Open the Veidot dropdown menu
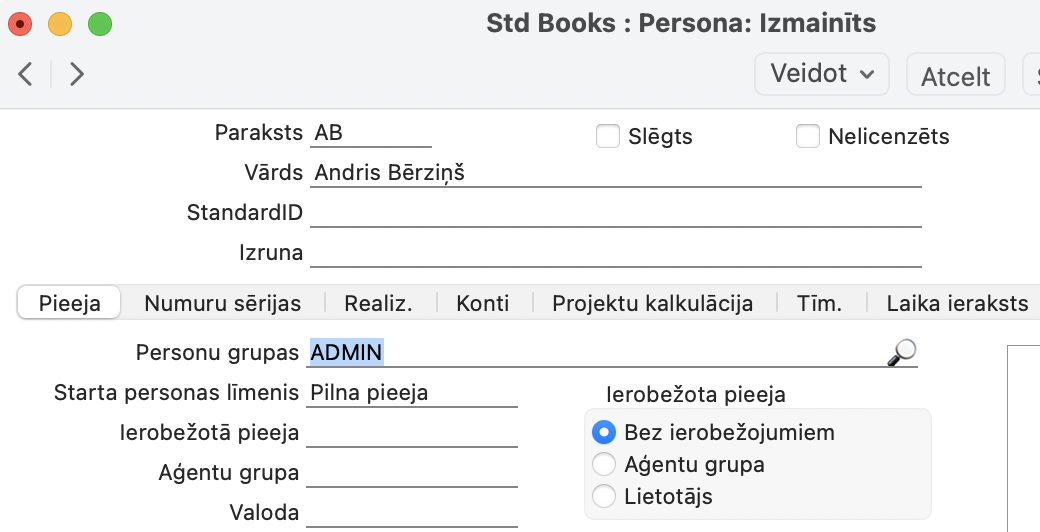Viewport: 1040px width, 532px height. [822, 74]
